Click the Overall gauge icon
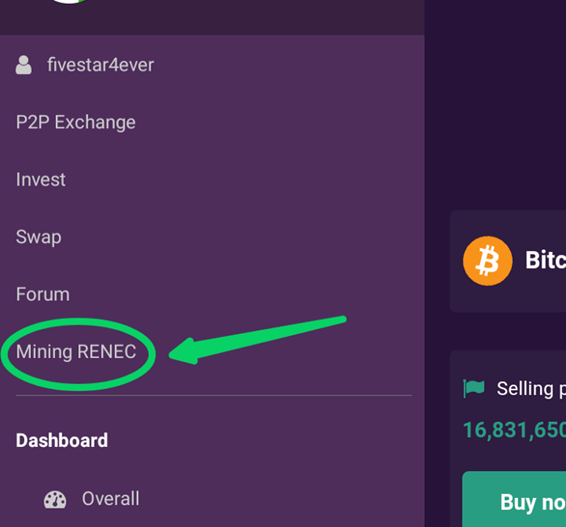 (55, 500)
